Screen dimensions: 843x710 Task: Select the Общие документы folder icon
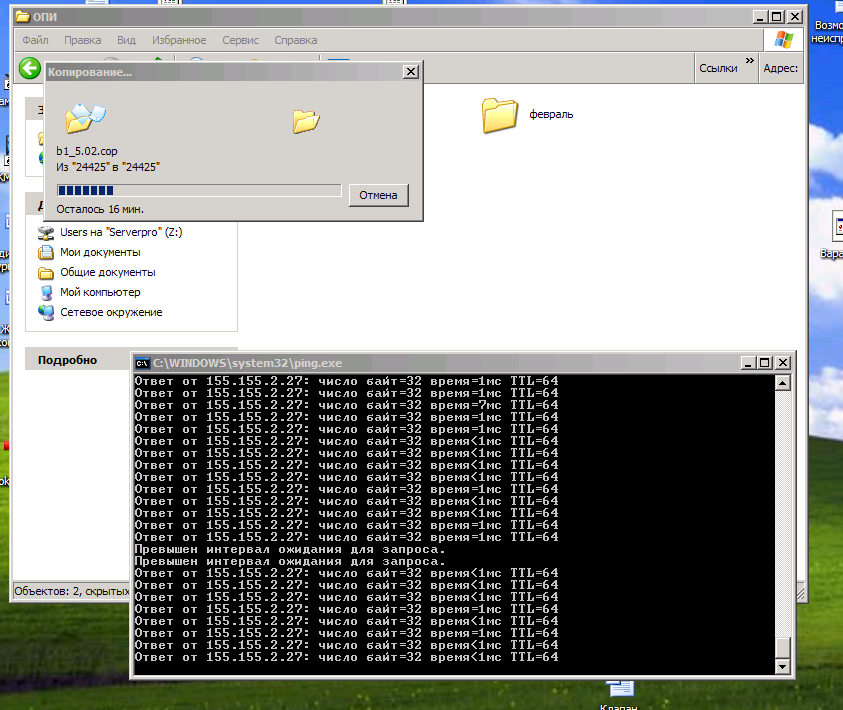click(x=46, y=273)
